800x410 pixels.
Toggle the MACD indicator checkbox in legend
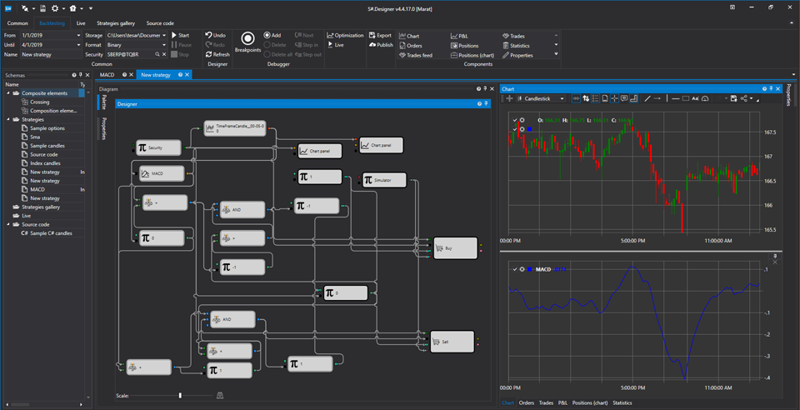[513, 269]
